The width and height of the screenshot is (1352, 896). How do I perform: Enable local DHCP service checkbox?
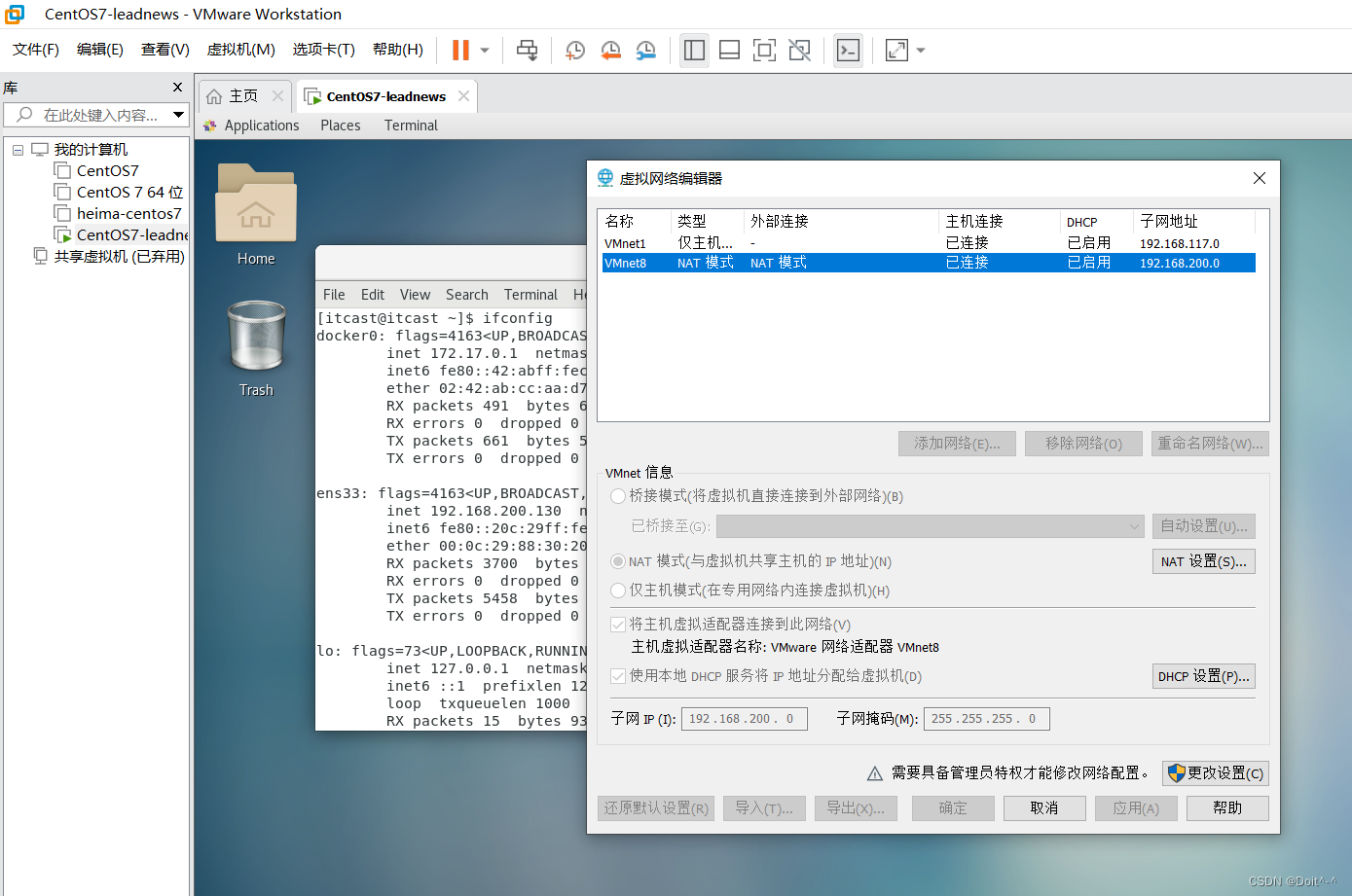click(618, 676)
